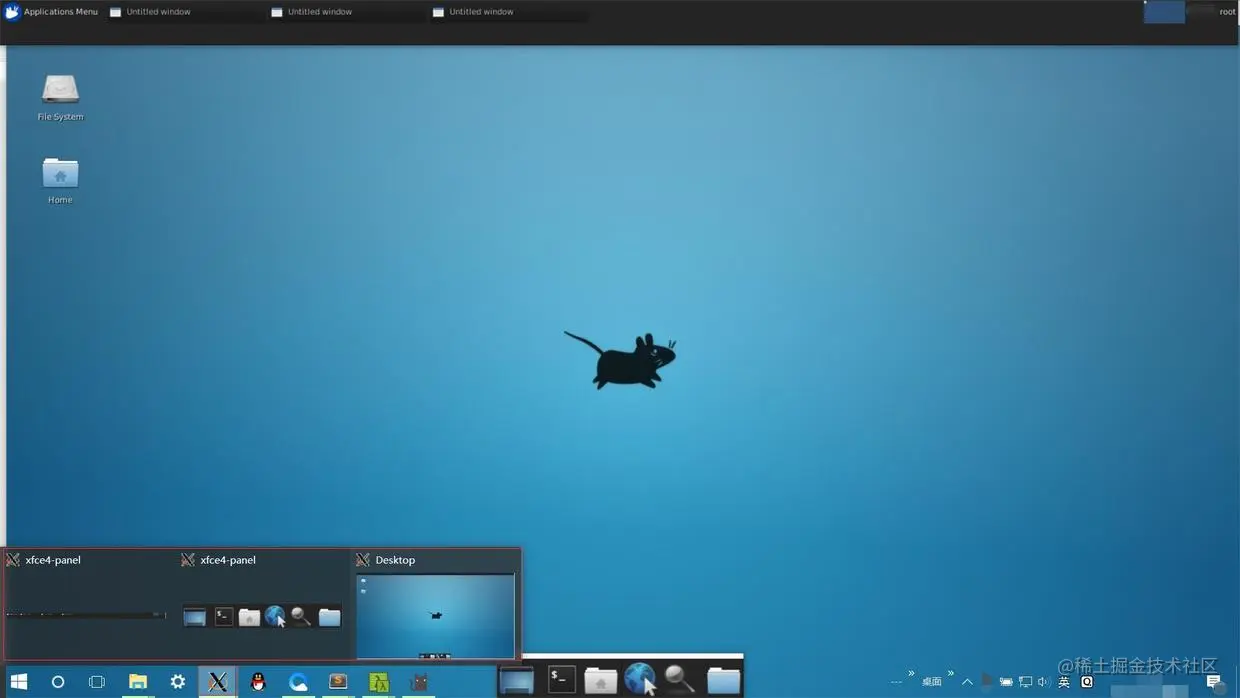Click the Windows Start button
Viewport: 1240px width, 698px height.
[18, 681]
